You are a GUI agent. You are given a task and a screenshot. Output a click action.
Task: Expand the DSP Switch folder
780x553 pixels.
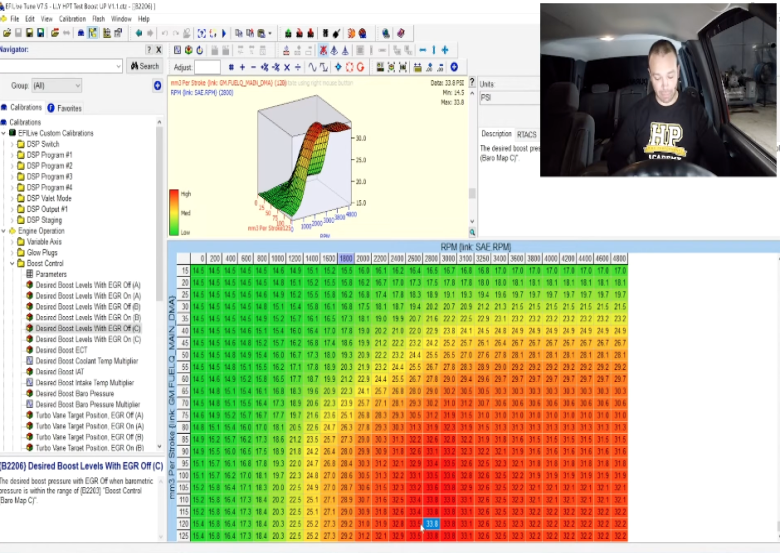pos(12,144)
